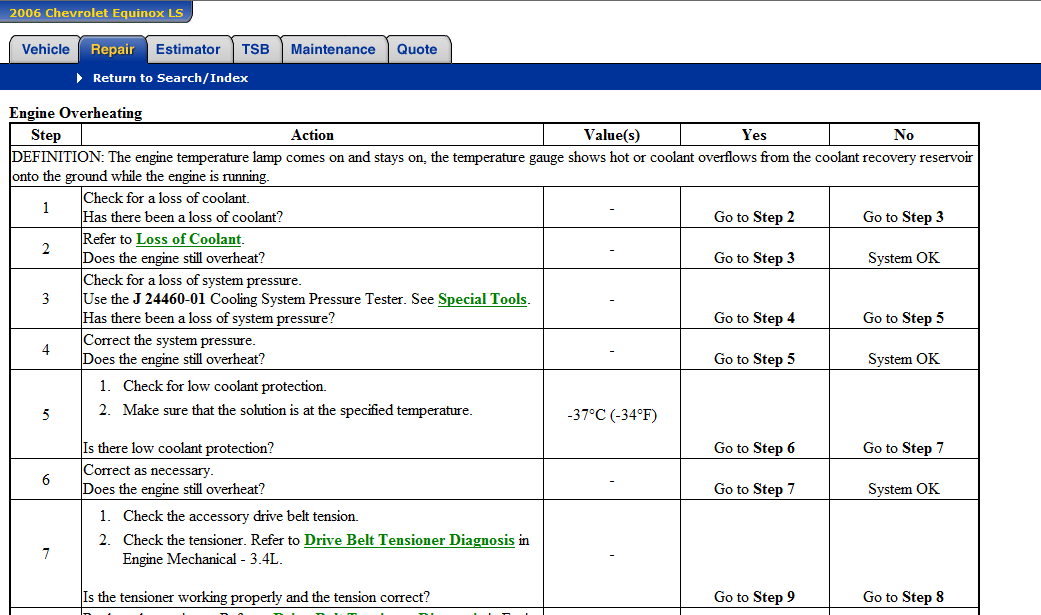The height and width of the screenshot is (615, 1041).
Task: Open the Loss of Coolant link
Action: pyautogui.click(x=189, y=239)
